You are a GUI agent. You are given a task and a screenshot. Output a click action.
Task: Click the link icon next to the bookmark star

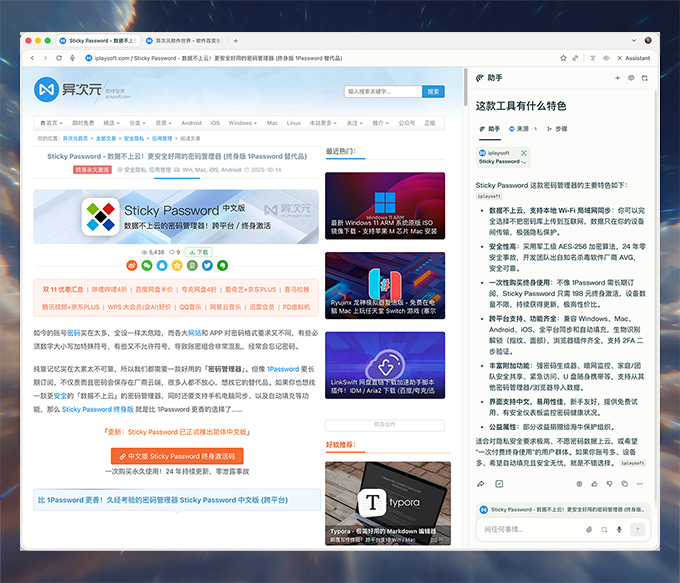(575, 58)
